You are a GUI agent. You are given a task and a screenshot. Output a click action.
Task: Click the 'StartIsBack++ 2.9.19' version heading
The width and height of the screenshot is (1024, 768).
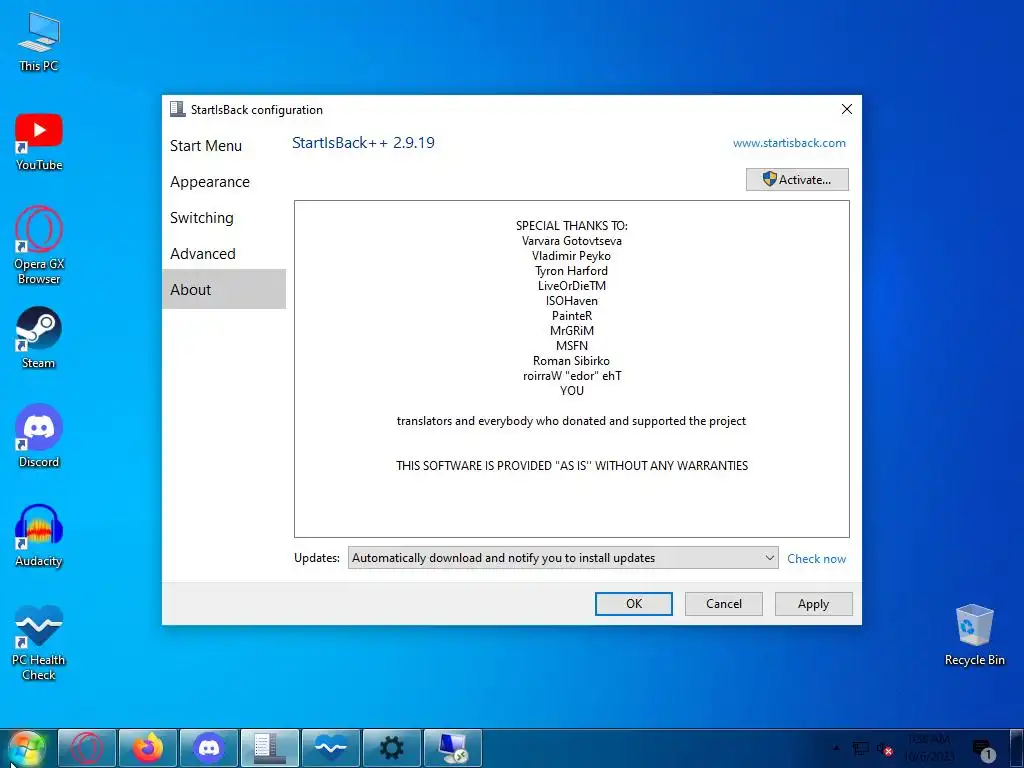363,142
